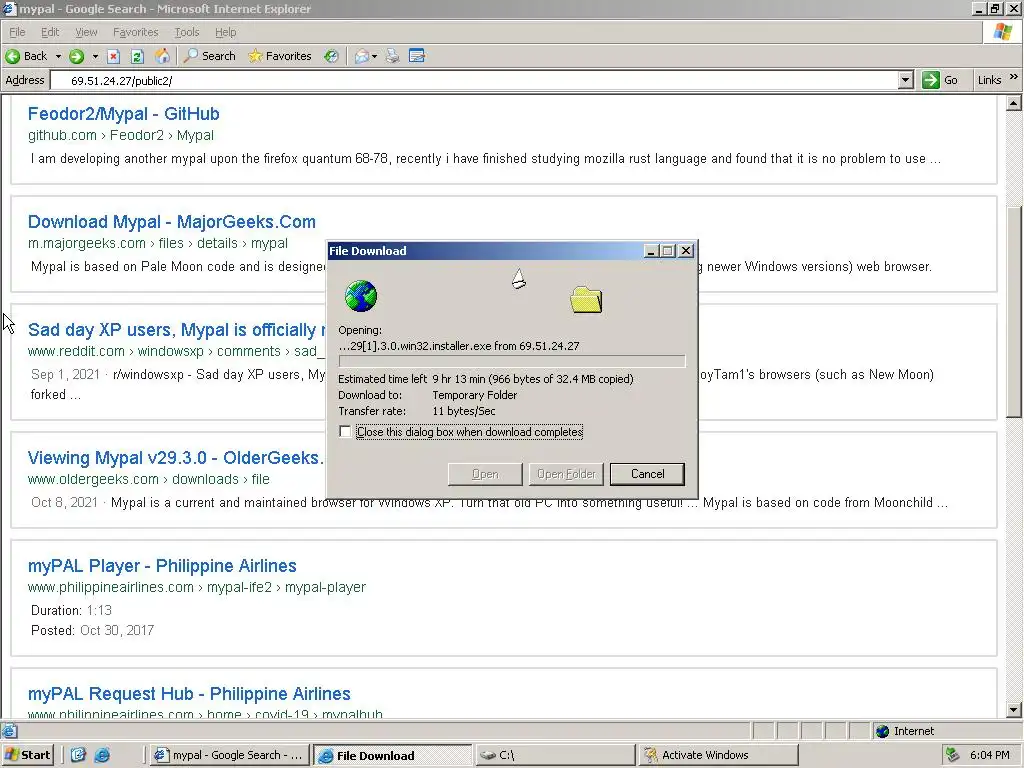Click the www.oldergeeks.com › downloads › file breadcrumb
Image resolution: width=1024 pixels, height=768 pixels.
coord(148,479)
